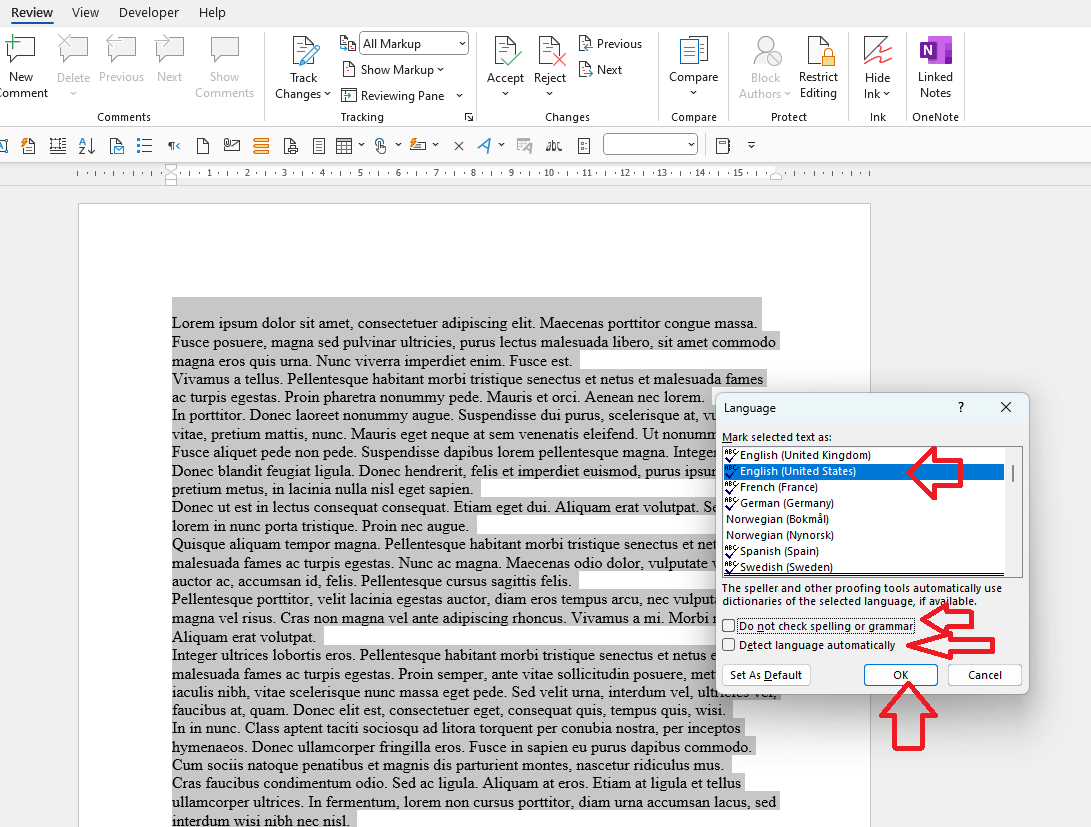Click the blue text effects A icon
This screenshot has height=827, width=1091.
click(485, 145)
